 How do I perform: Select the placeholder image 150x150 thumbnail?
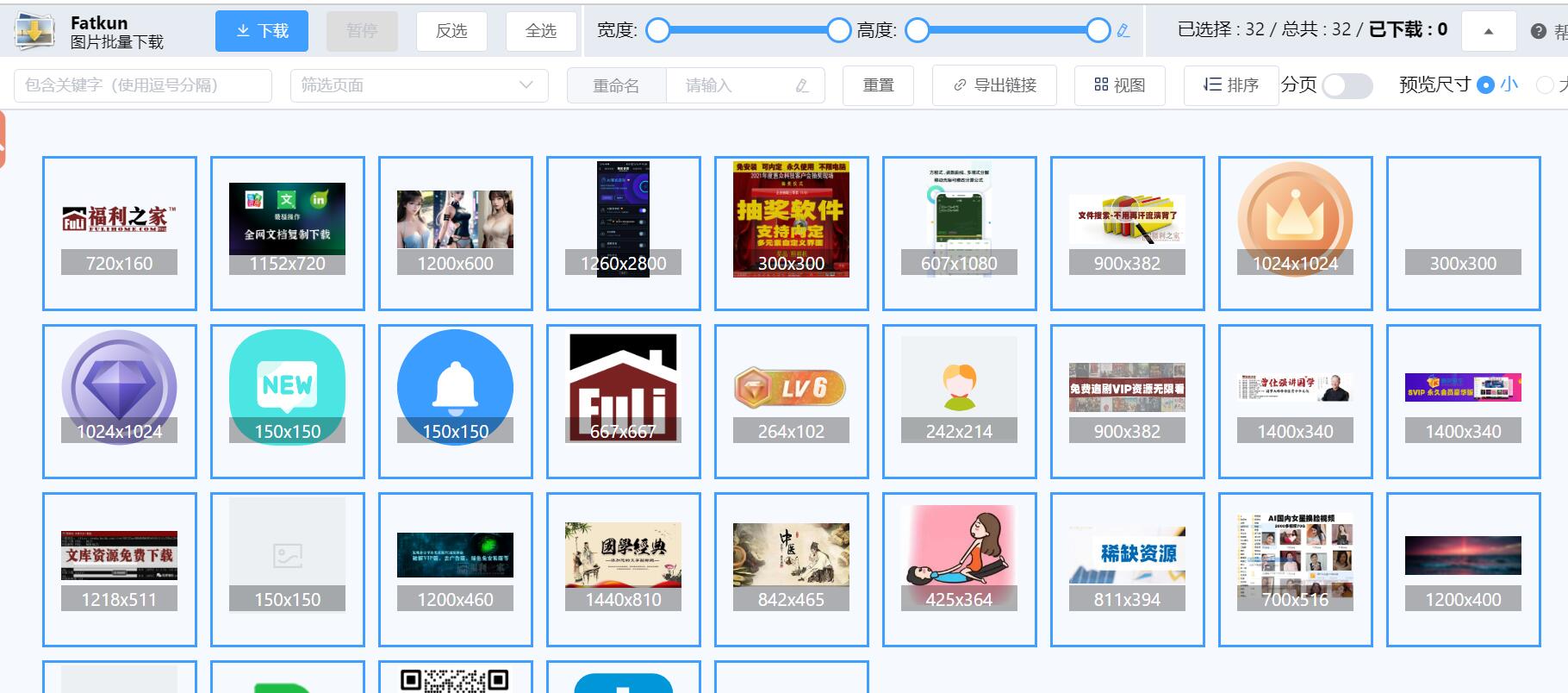pos(288,570)
